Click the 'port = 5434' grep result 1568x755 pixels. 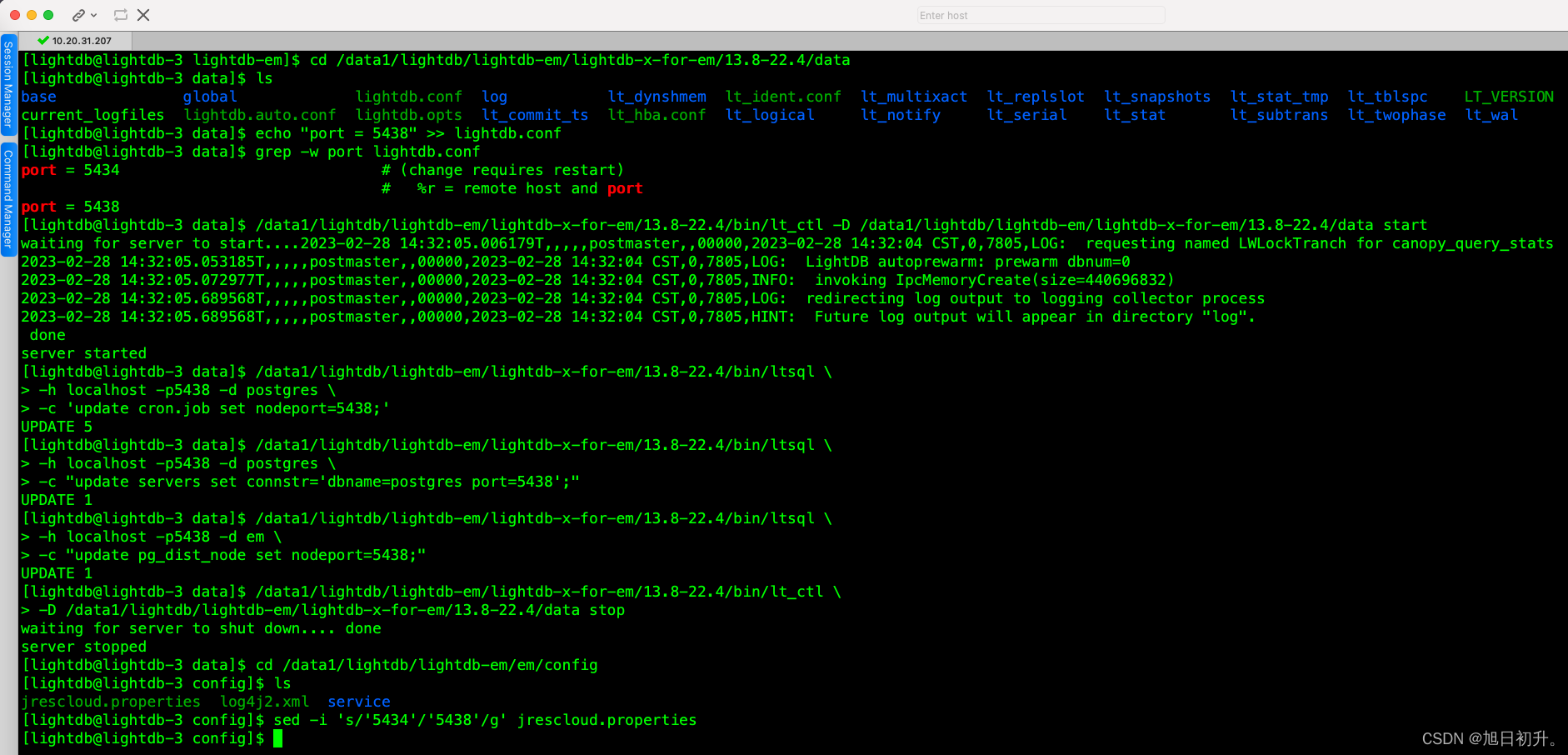(x=70, y=170)
